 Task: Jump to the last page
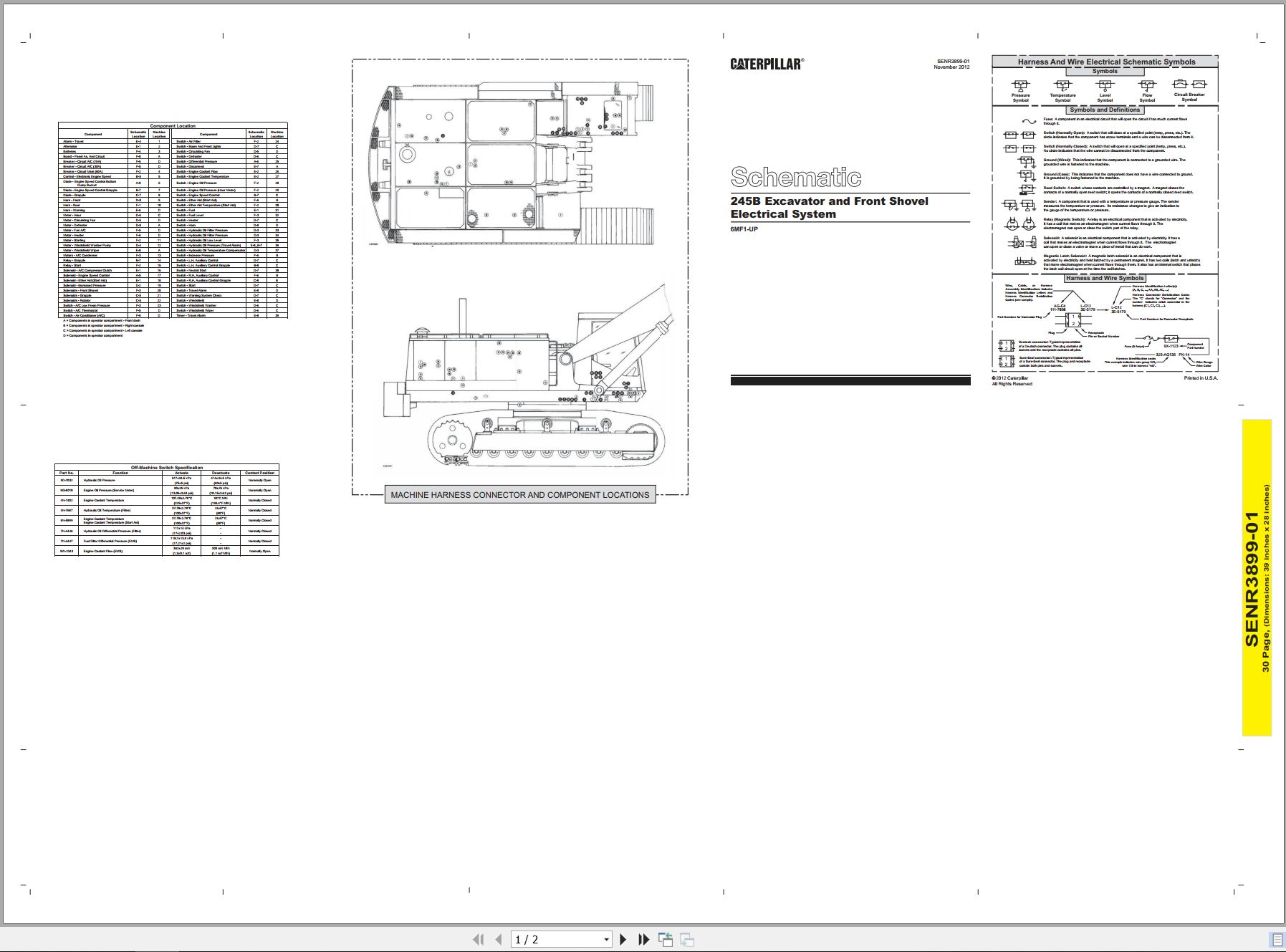point(643,939)
